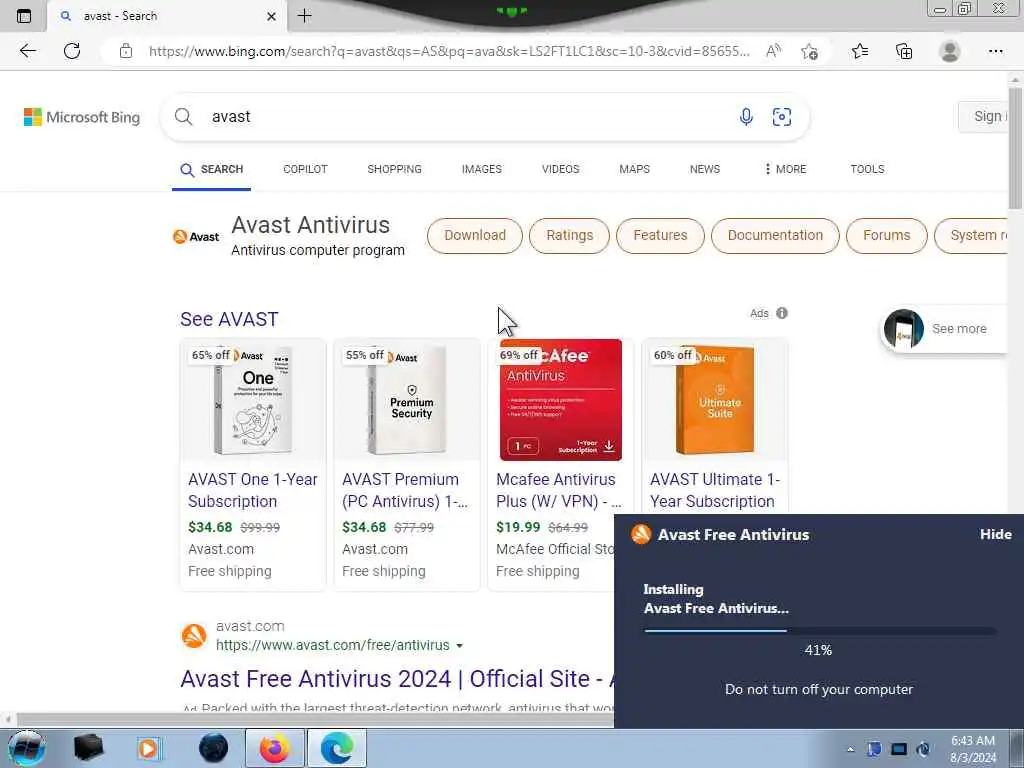Launch Firefox from the taskbar
The height and width of the screenshot is (768, 1024).
click(274, 748)
